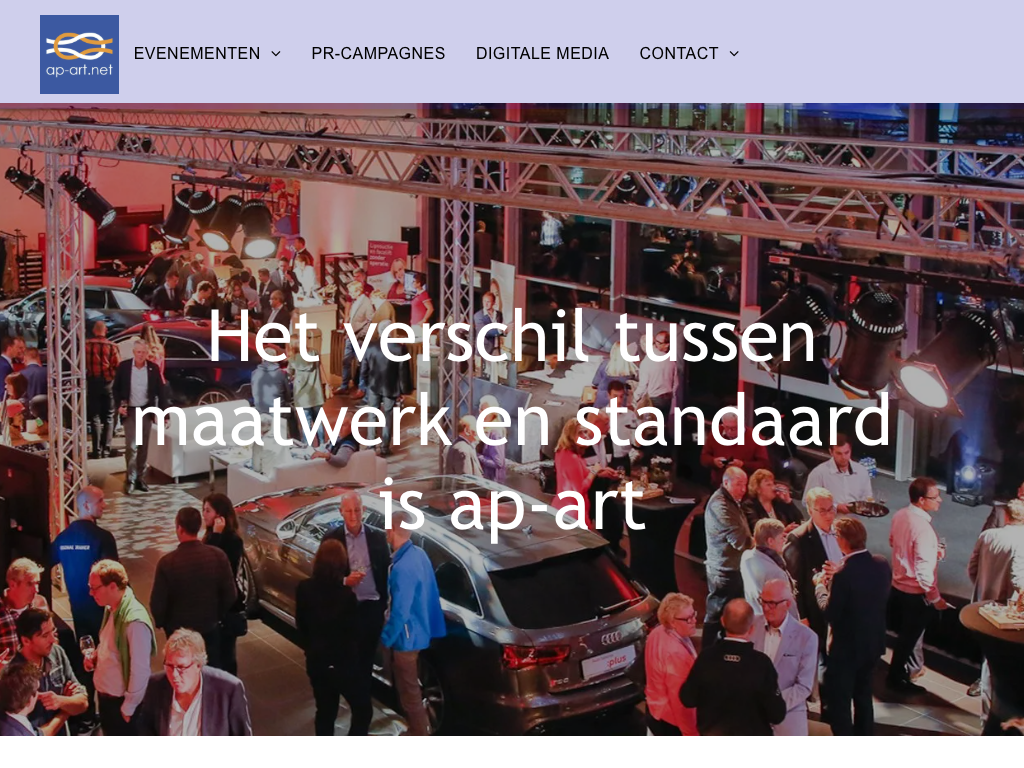
Task: Go to the PR-Campagnes page
Action: [378, 54]
